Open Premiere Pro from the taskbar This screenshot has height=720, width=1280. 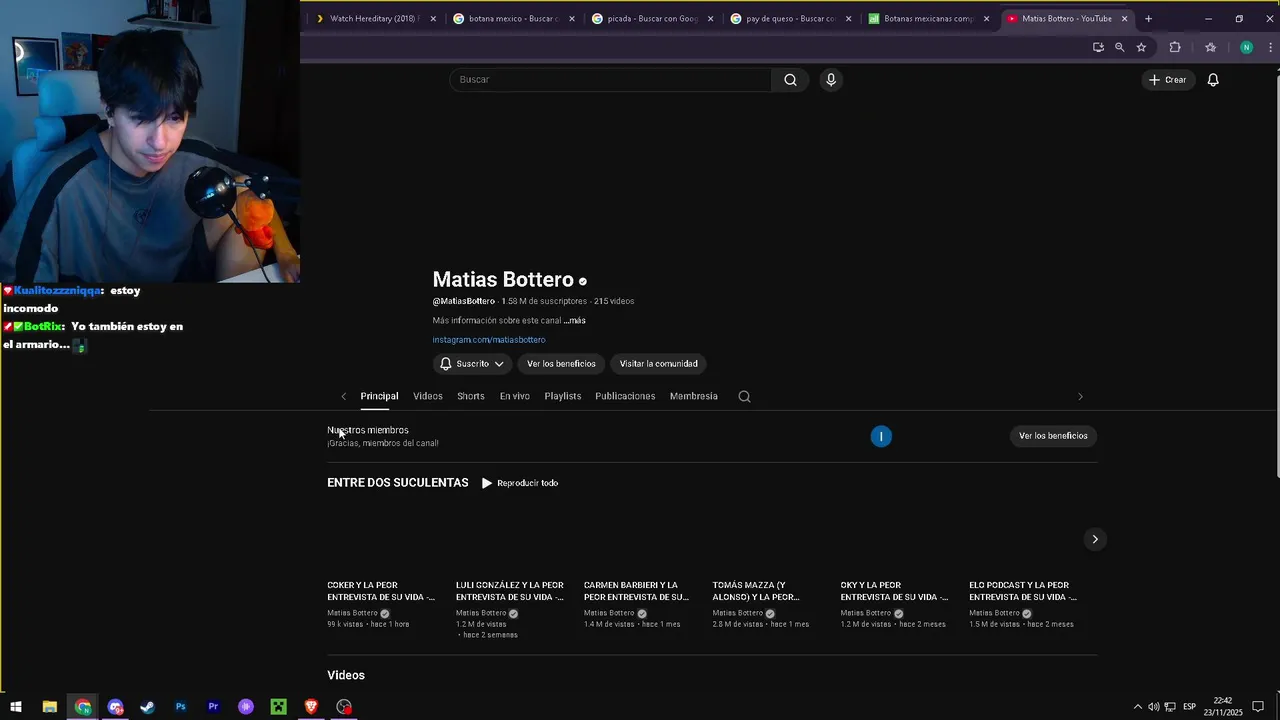click(x=213, y=707)
